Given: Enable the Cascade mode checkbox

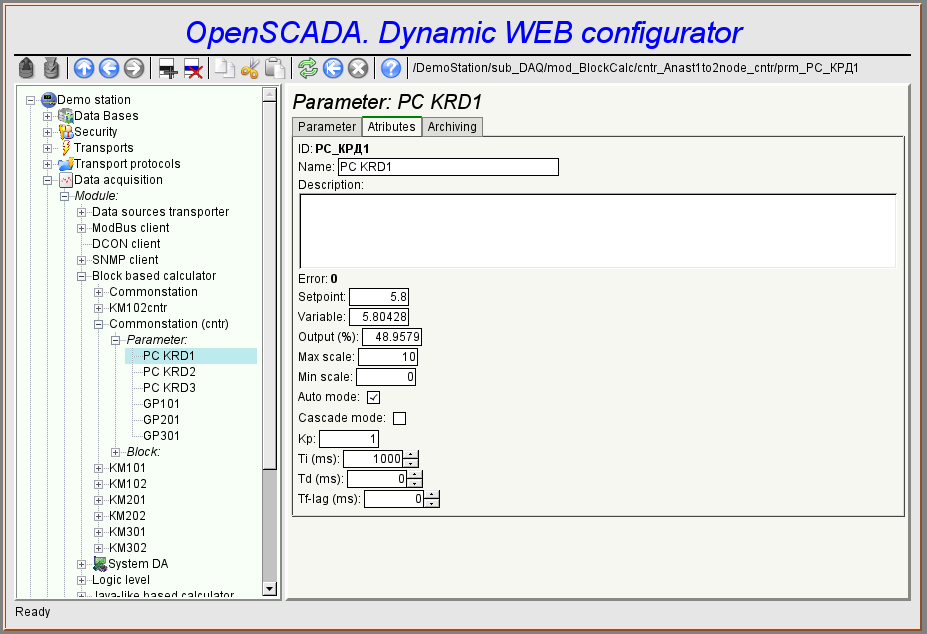Looking at the screenshot, I should 400,418.
